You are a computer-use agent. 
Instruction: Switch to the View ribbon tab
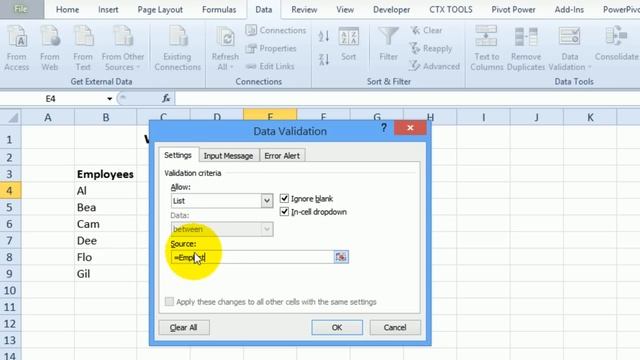click(345, 9)
